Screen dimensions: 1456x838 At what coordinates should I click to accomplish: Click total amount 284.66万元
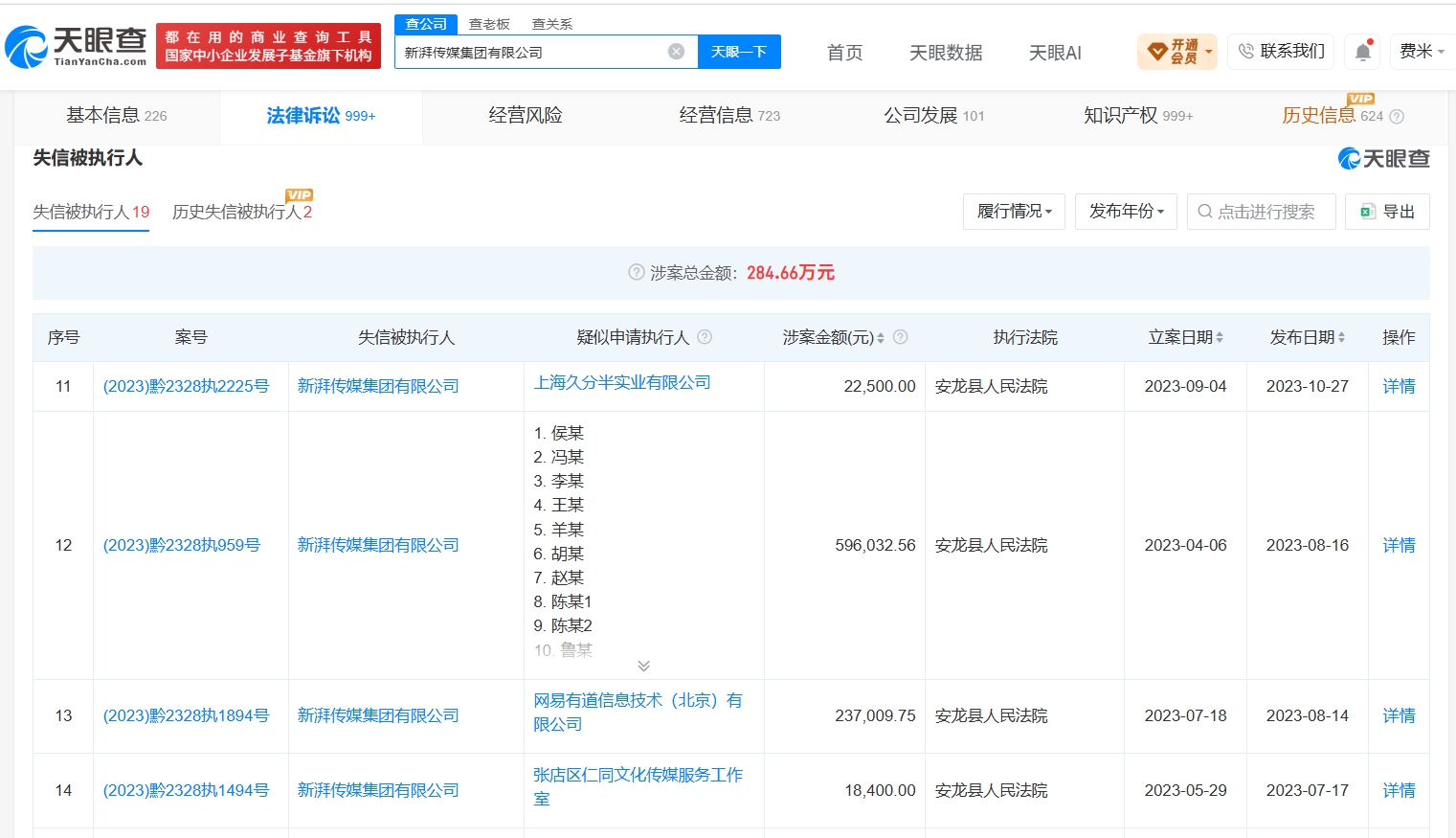(791, 273)
